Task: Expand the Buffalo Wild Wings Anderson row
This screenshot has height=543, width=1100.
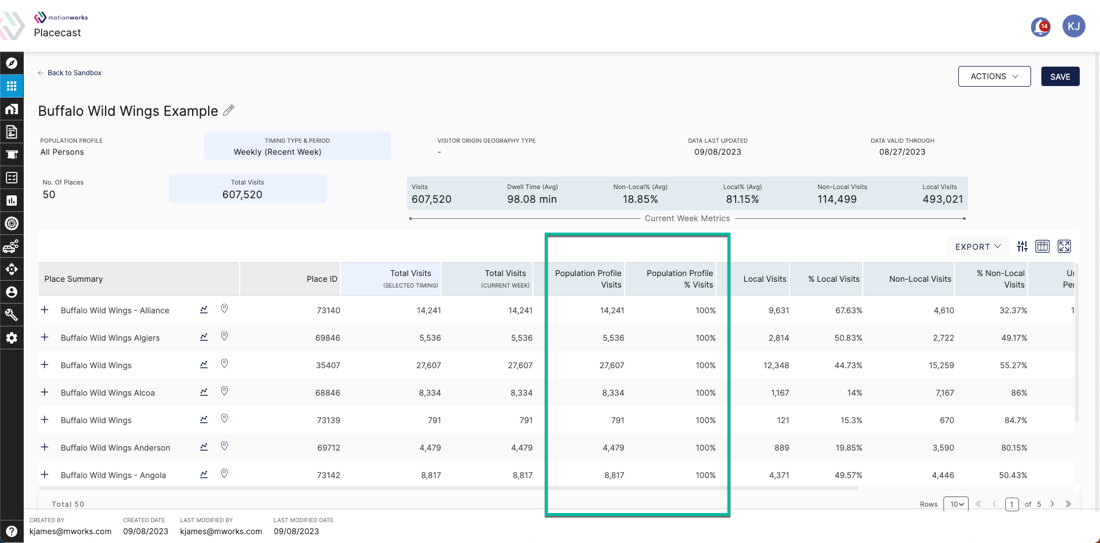Action: [45, 447]
